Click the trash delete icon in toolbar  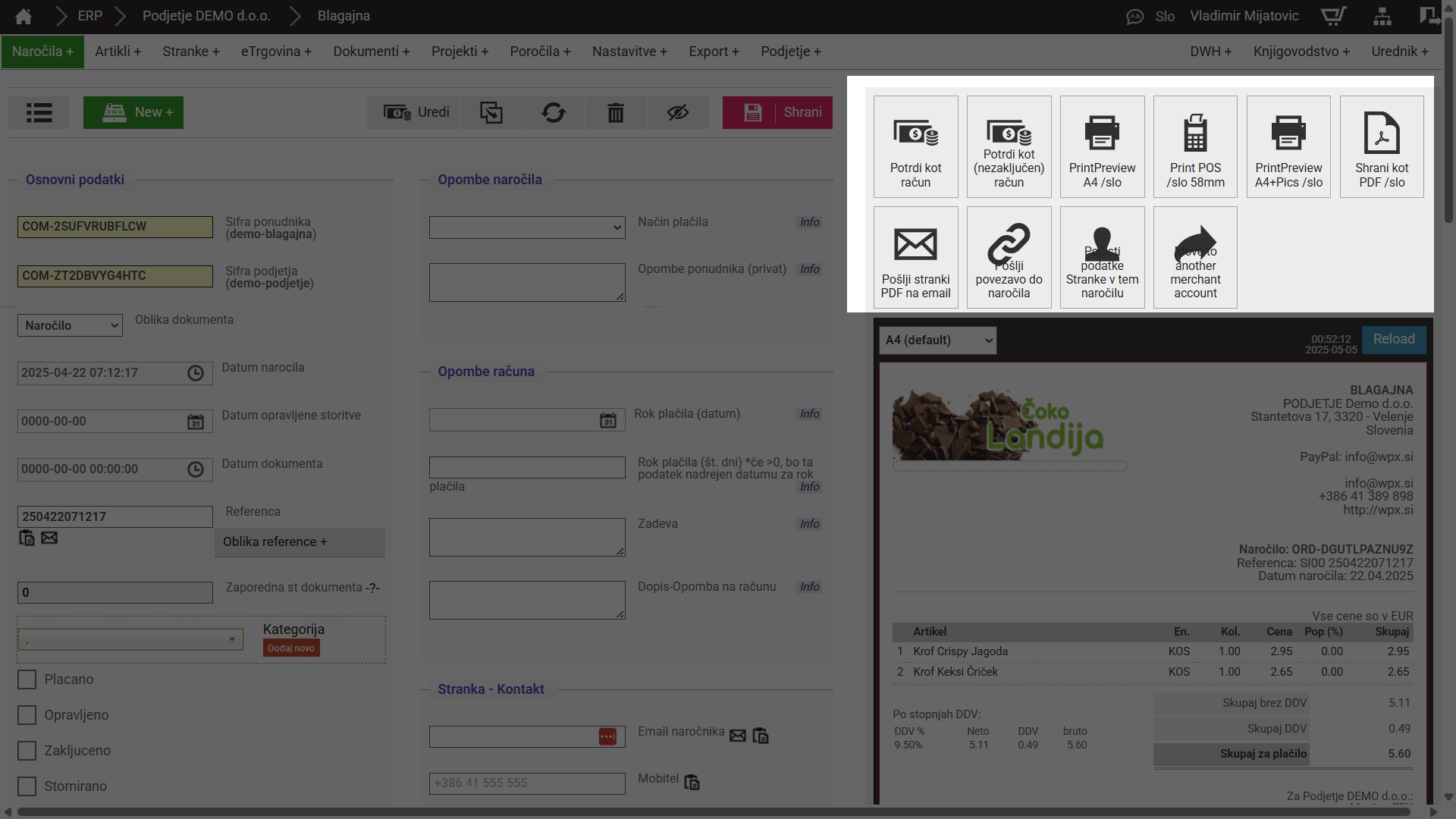click(615, 113)
